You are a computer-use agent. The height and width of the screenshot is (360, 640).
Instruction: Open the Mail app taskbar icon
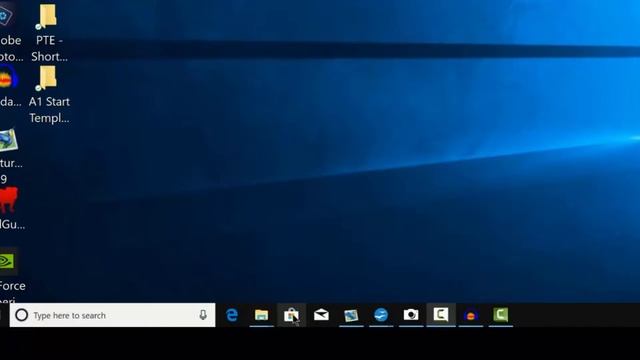[321, 315]
